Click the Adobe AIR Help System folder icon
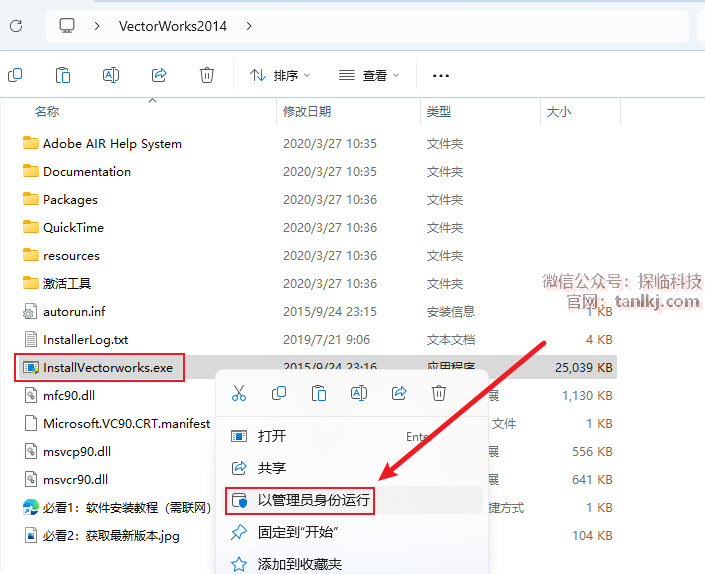 pos(31,143)
